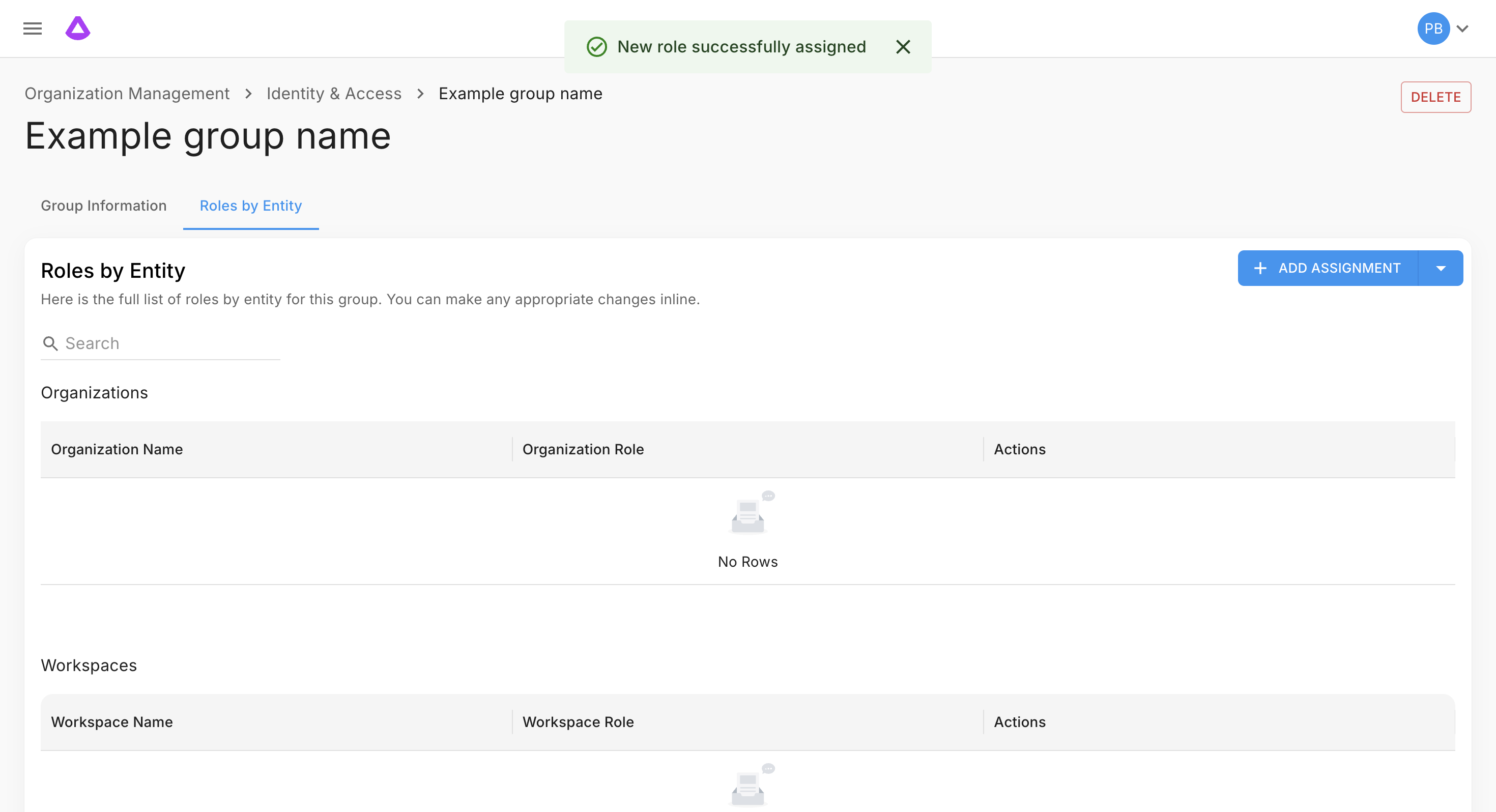Click the PB user avatar
The height and width of the screenshot is (812, 1496).
click(x=1433, y=28)
